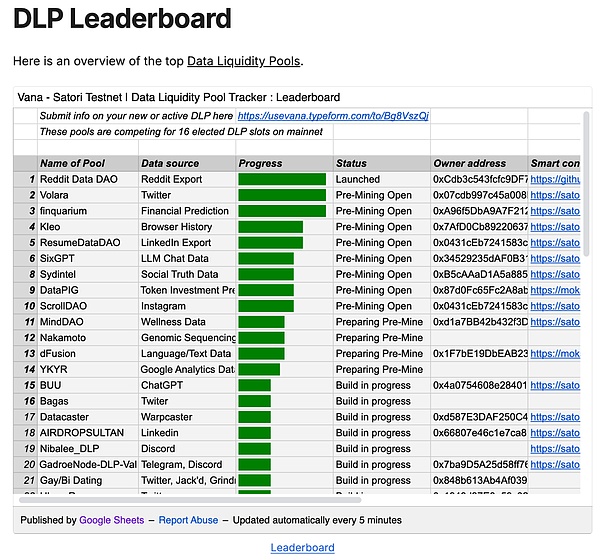Click the Report Abuse link
600x560 pixels.
pos(187,520)
